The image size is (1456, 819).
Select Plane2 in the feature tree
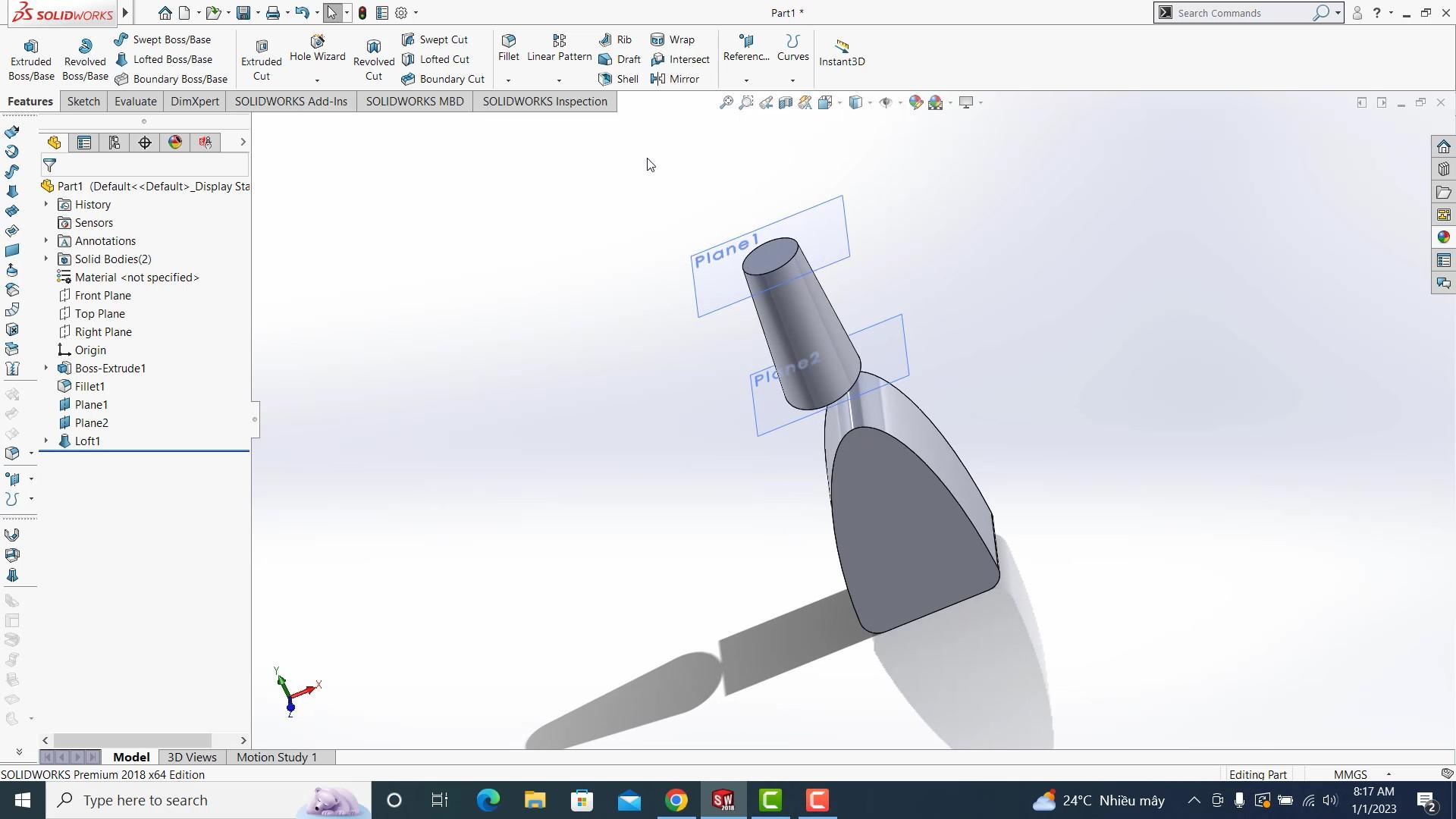pos(91,423)
